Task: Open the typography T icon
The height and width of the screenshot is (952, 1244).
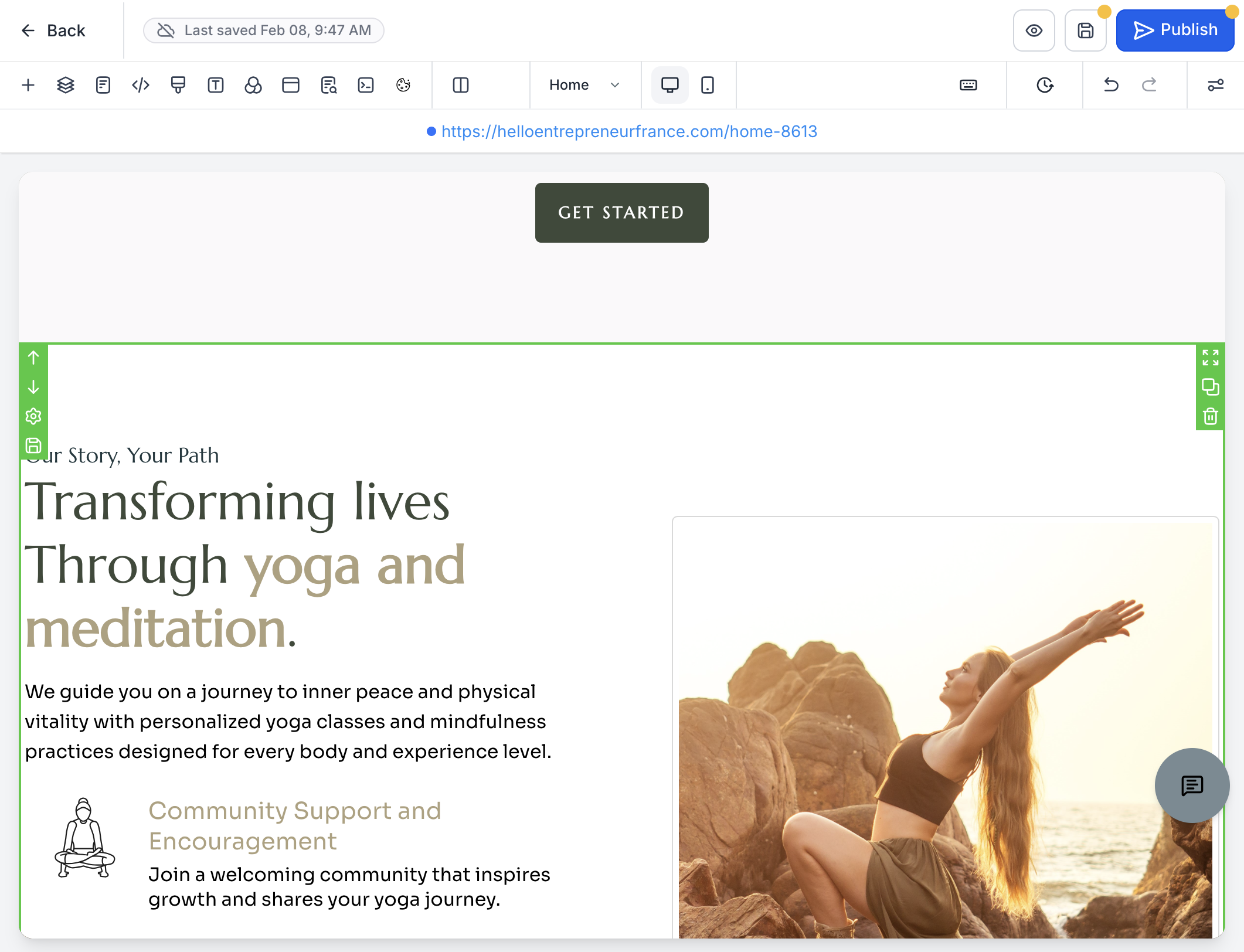Action: coord(216,86)
